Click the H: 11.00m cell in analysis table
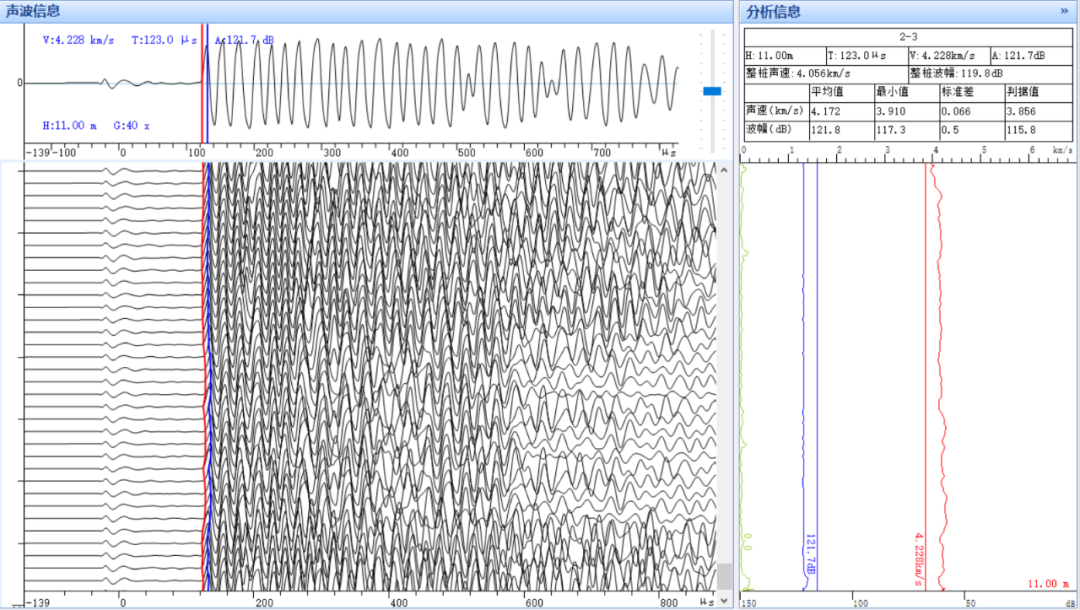The image size is (1080, 610). pyautogui.click(x=785, y=56)
